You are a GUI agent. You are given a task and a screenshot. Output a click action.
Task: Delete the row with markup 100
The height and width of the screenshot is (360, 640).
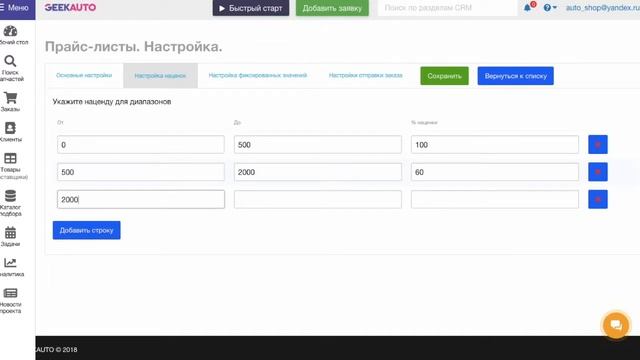(x=598, y=144)
